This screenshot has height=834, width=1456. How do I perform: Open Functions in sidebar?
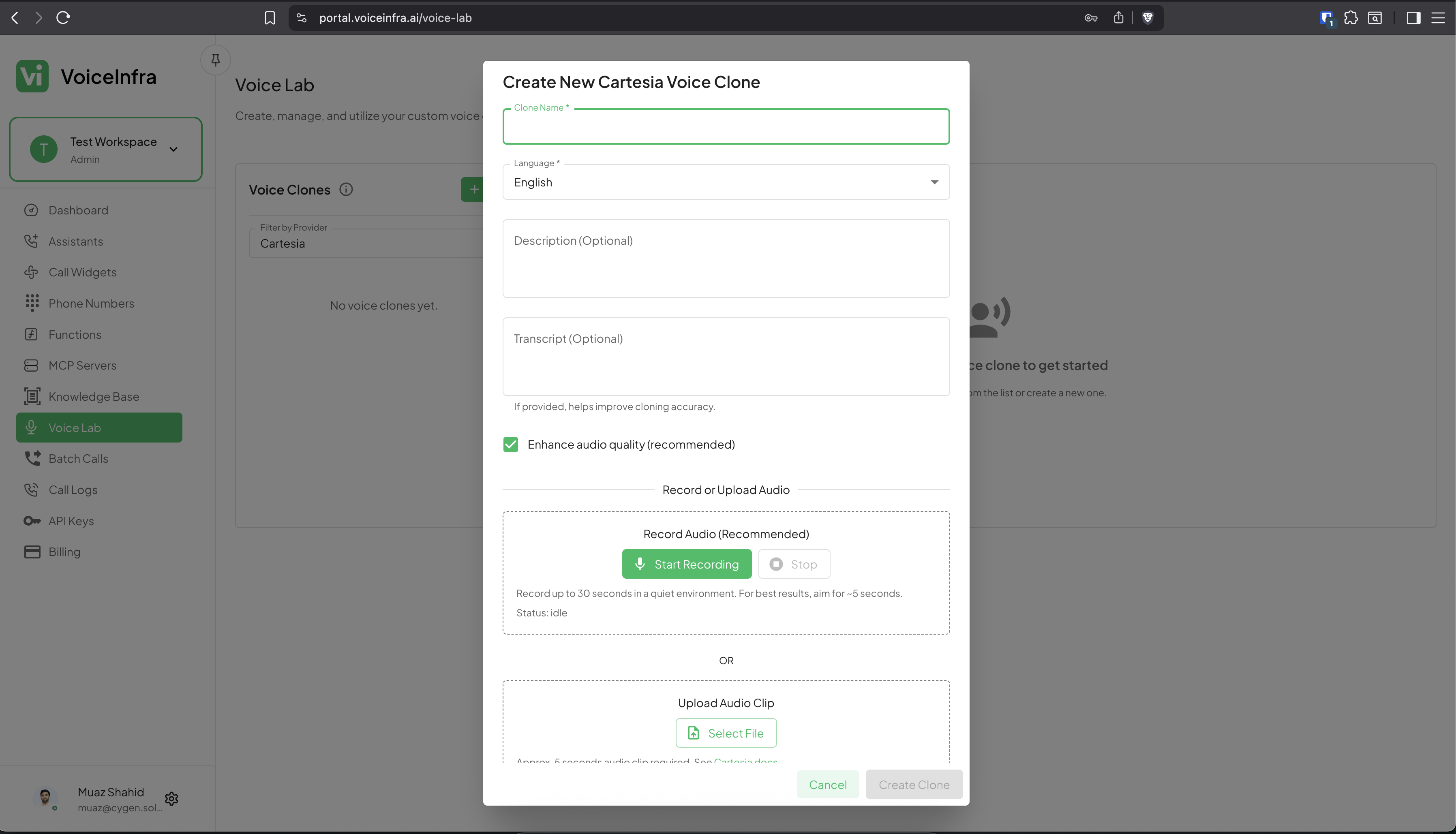[x=99, y=334]
